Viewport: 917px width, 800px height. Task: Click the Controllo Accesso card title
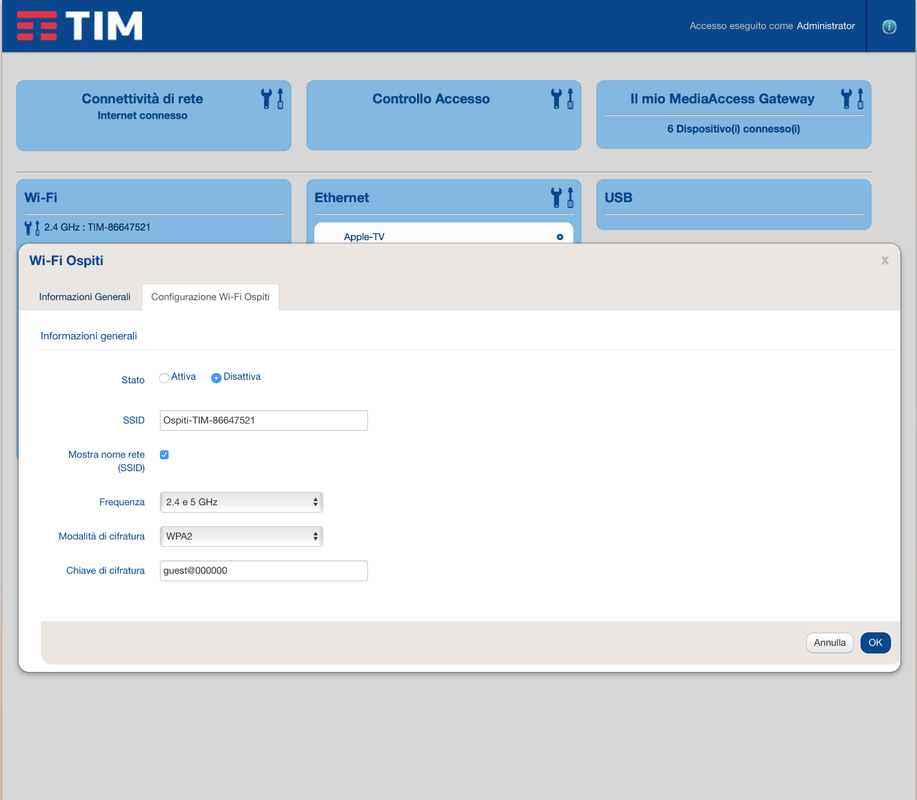pyautogui.click(x=431, y=99)
